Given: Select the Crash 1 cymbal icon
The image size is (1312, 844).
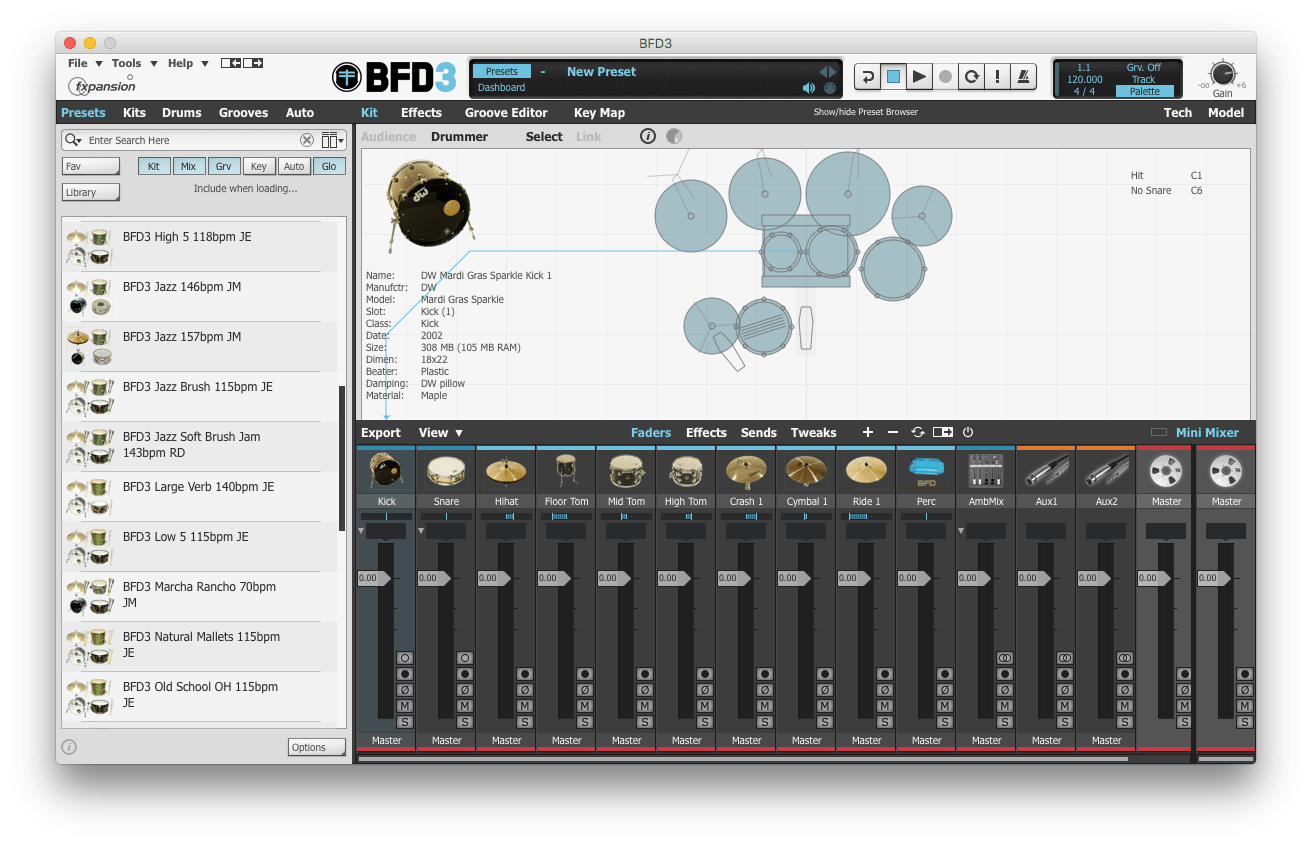Looking at the screenshot, I should click(x=746, y=471).
